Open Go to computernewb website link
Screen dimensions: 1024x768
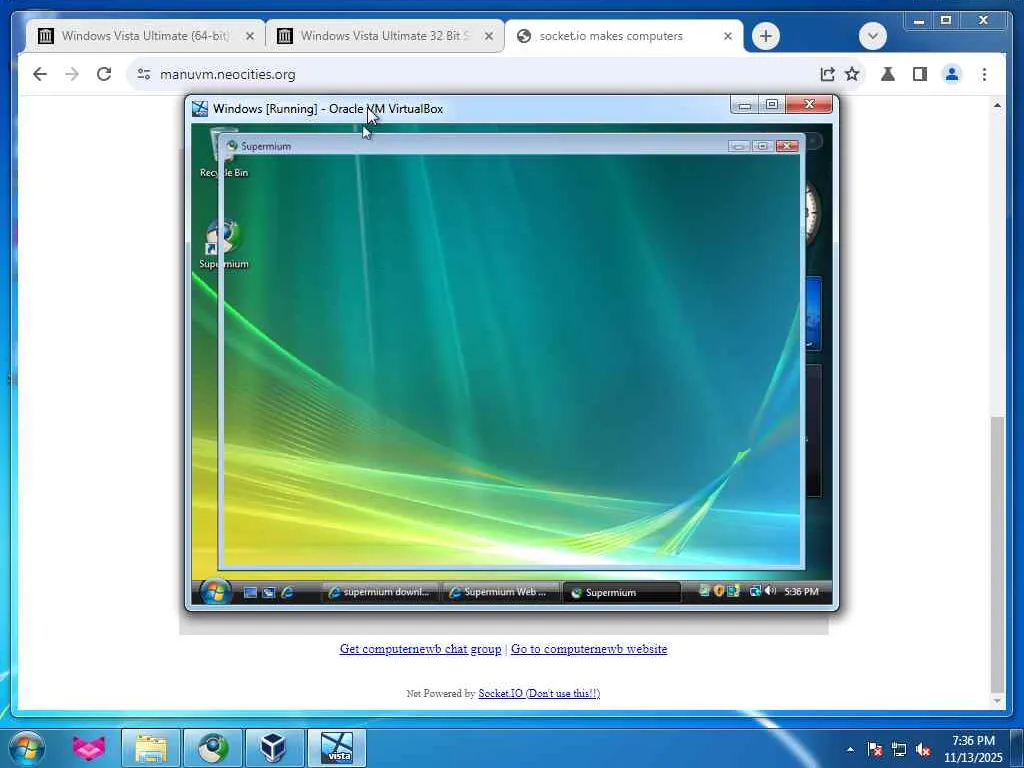coord(589,649)
